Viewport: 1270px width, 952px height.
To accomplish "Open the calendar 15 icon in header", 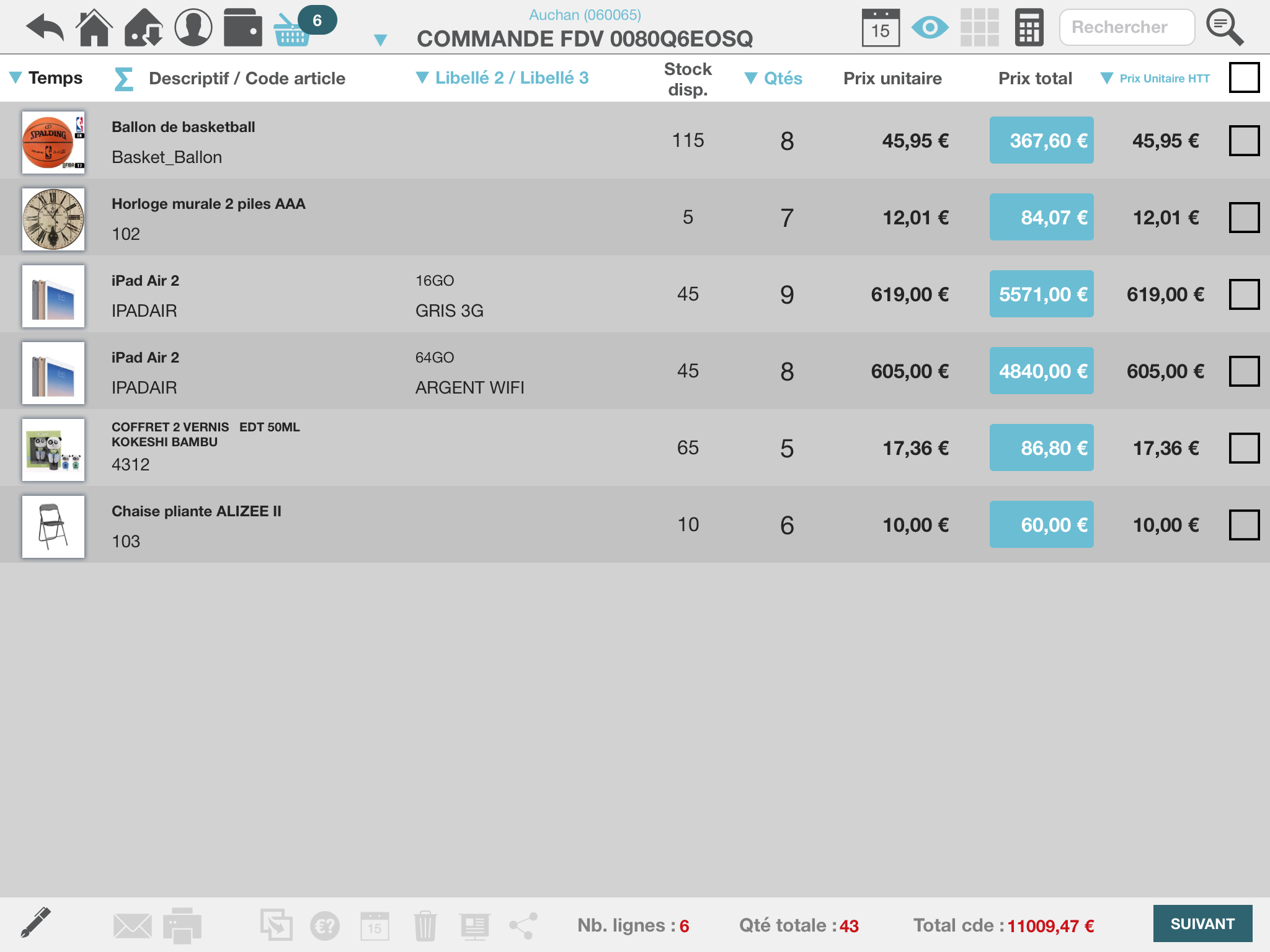I will click(x=881, y=27).
